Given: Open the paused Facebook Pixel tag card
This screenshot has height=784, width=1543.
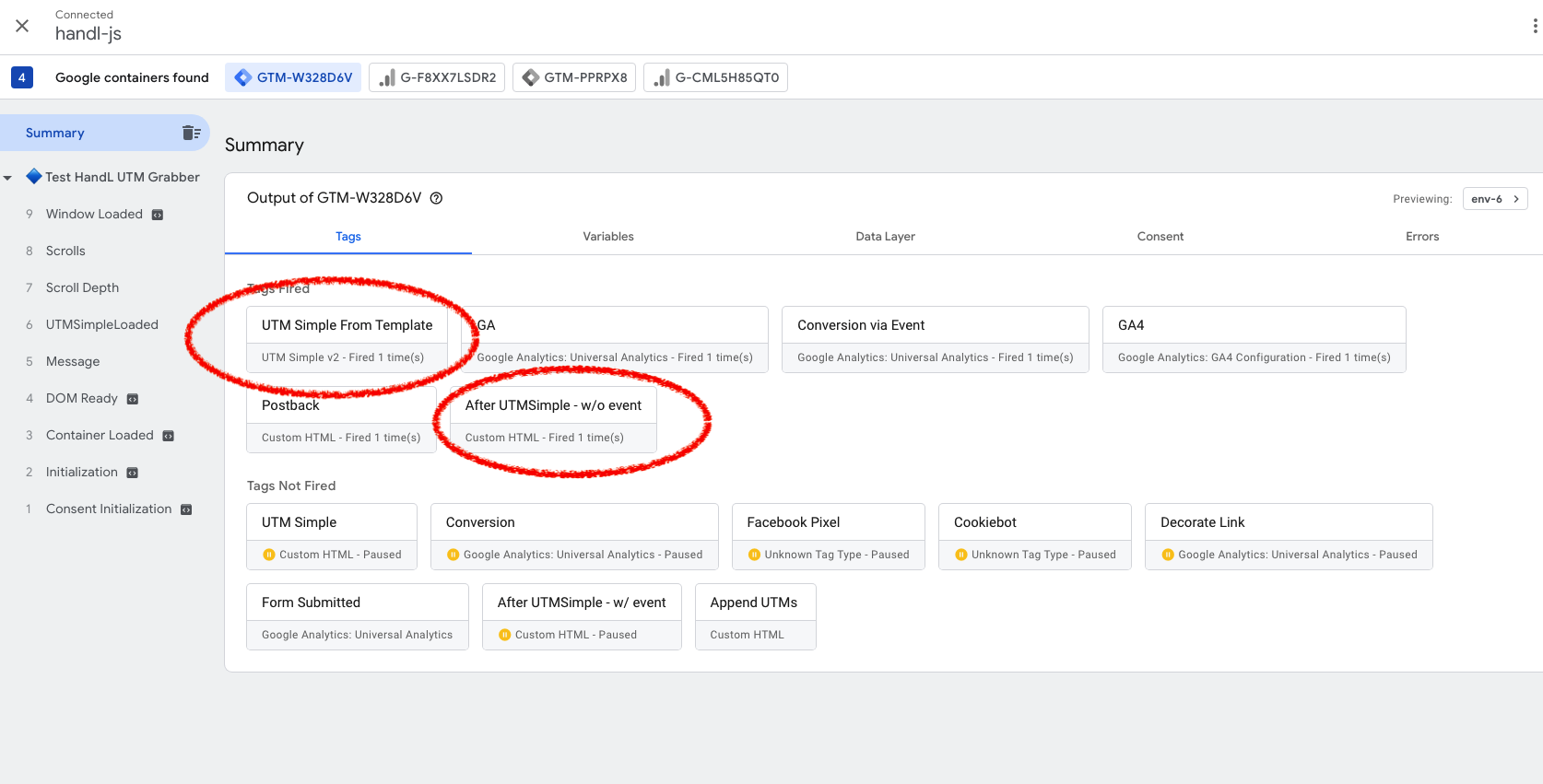Looking at the screenshot, I should [x=828, y=536].
